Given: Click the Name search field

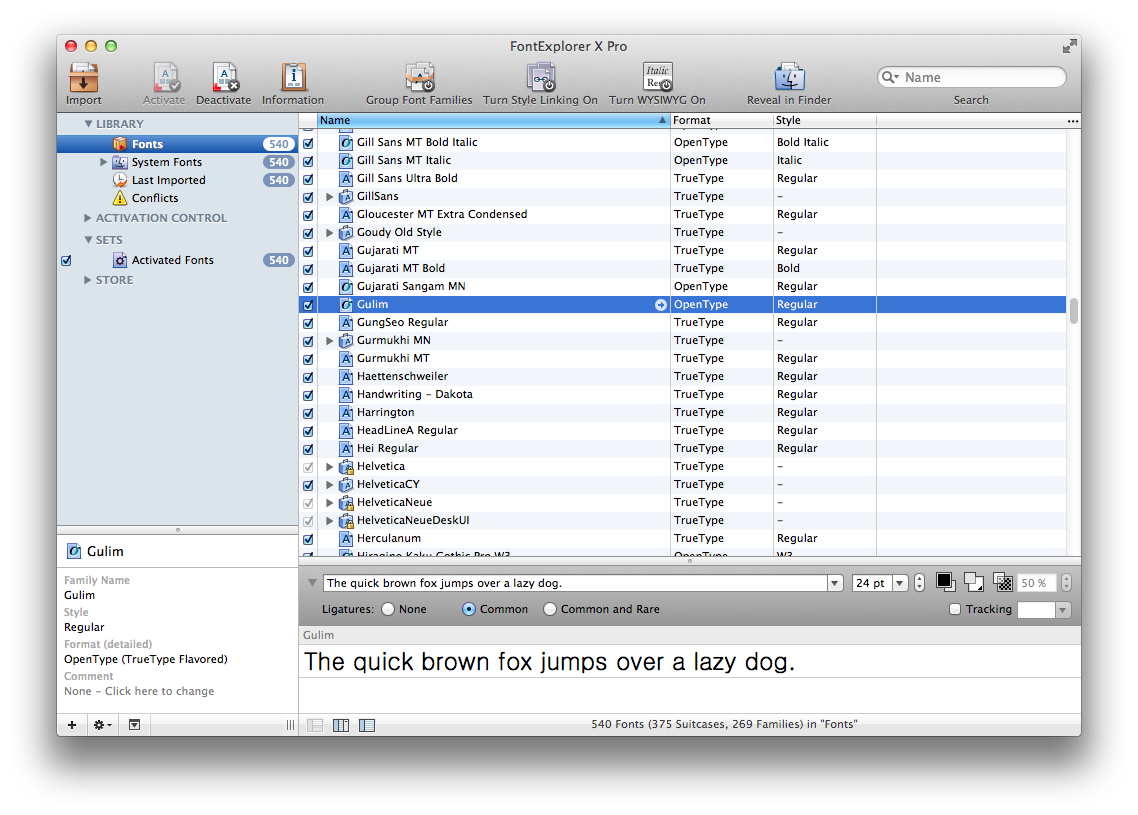Looking at the screenshot, I should coord(980,77).
